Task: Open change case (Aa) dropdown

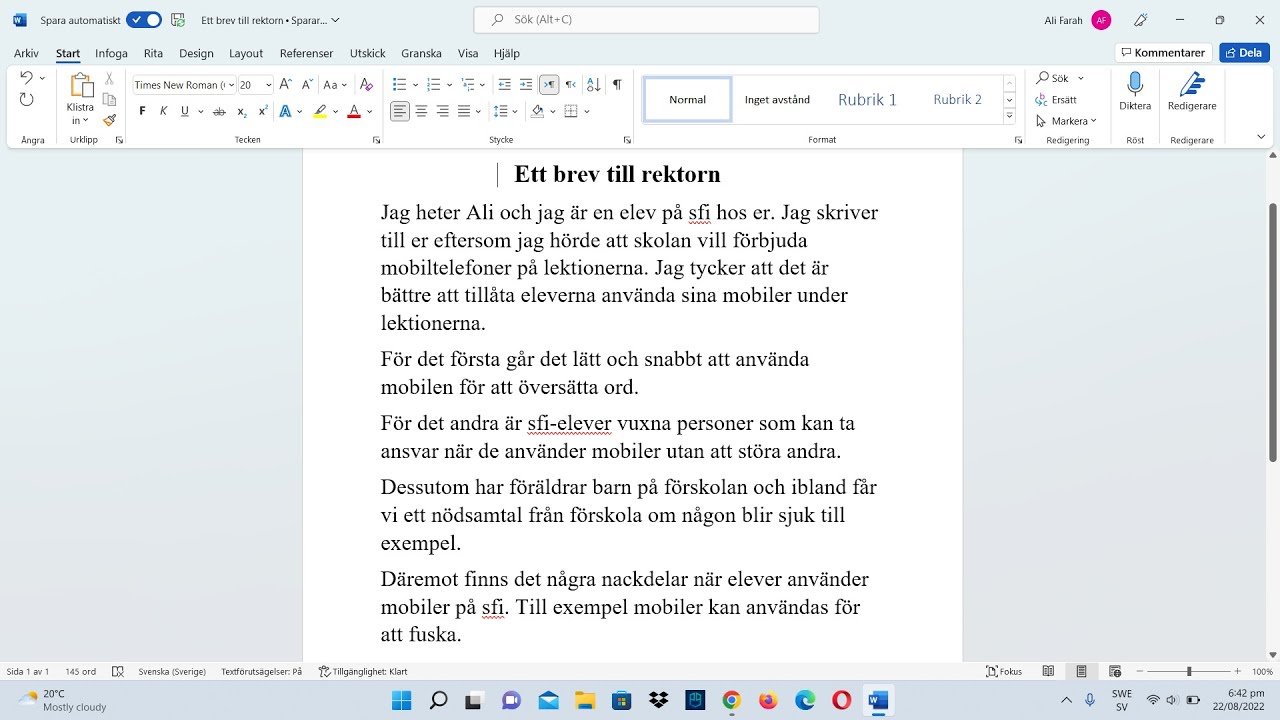Action: 335,85
